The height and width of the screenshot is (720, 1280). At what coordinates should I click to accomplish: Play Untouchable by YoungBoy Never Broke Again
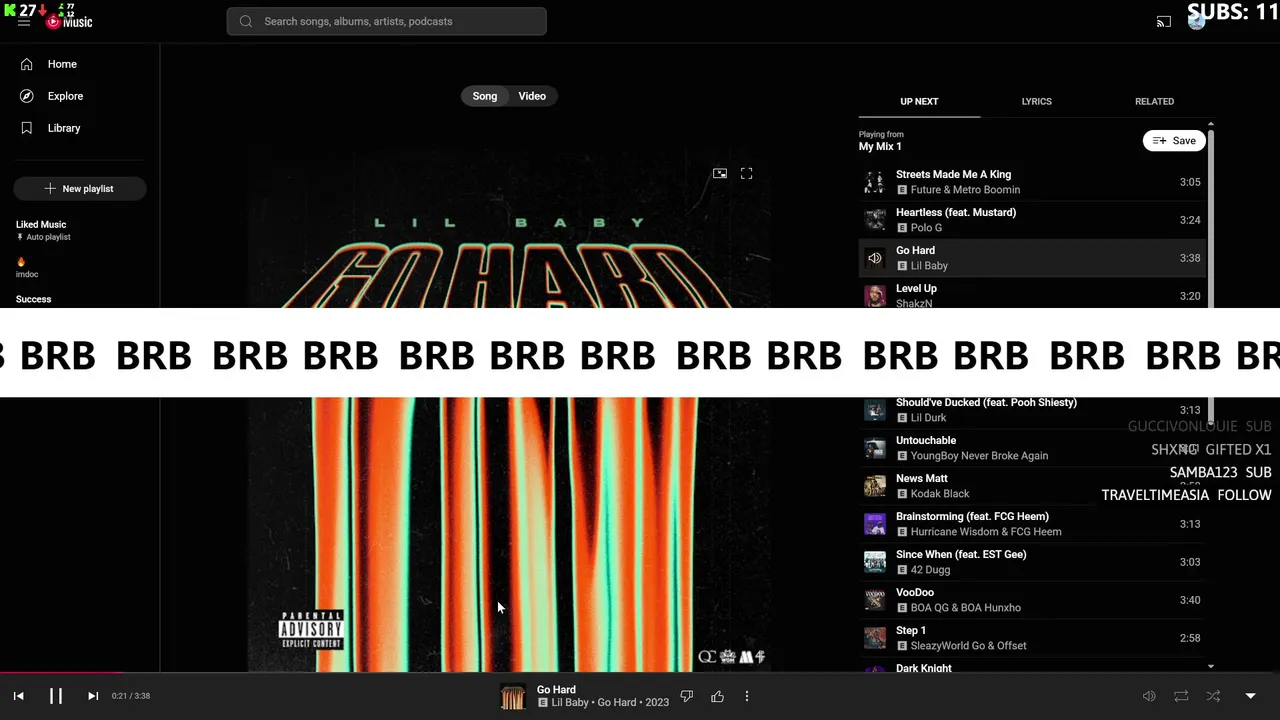point(1030,448)
